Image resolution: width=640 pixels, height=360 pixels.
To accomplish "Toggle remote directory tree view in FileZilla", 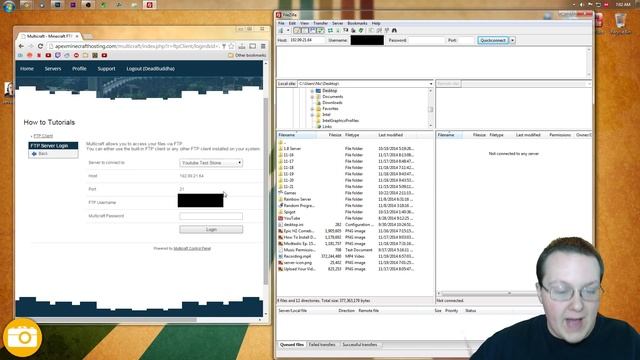I will coord(312,31).
